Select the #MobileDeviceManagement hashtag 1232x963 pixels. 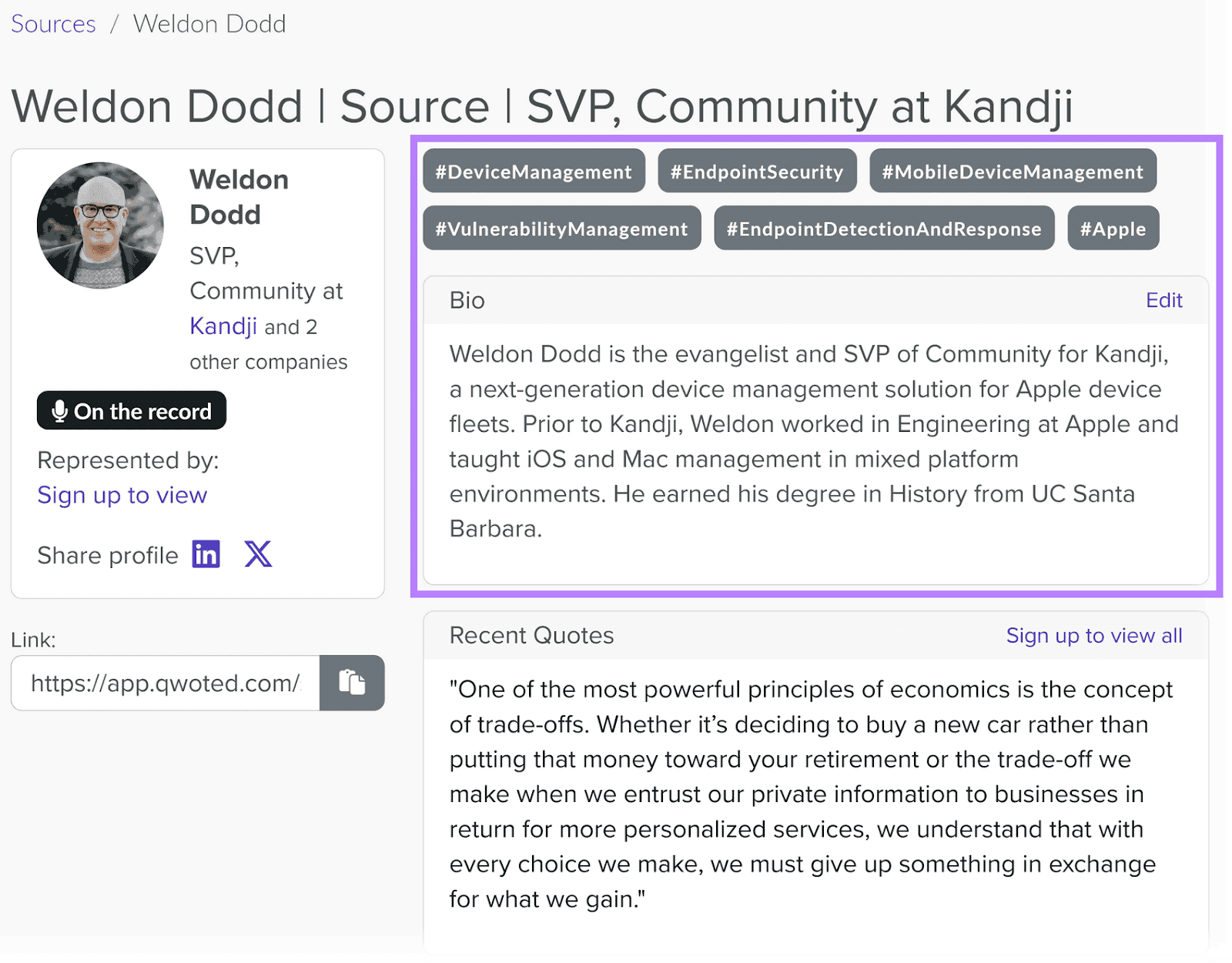pyautogui.click(x=1013, y=171)
